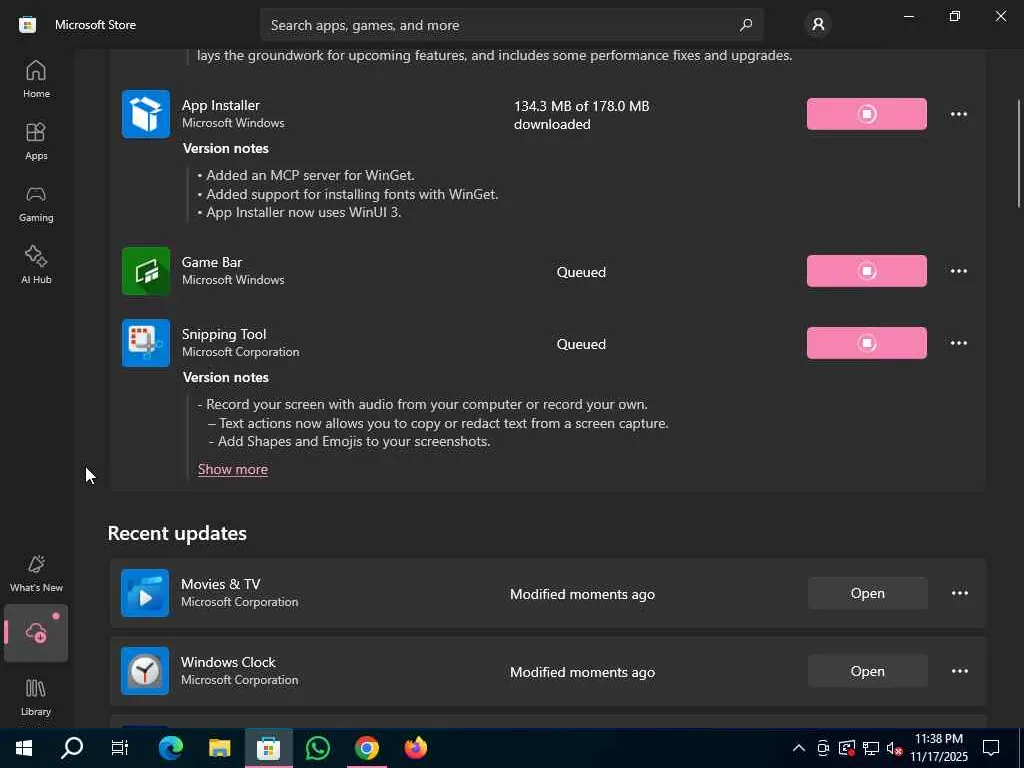
Task: Open the Windows Start menu
Action: [x=24, y=748]
